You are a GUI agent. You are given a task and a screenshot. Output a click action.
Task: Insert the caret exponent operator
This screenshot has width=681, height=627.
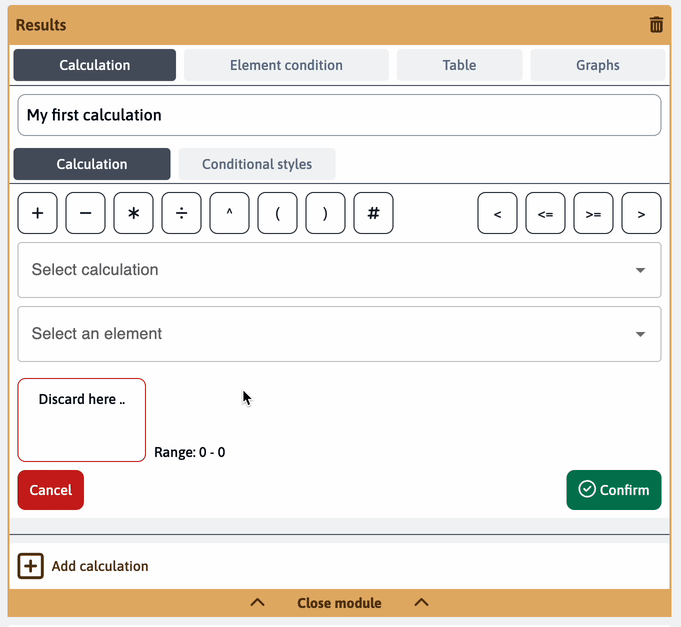[x=230, y=213]
